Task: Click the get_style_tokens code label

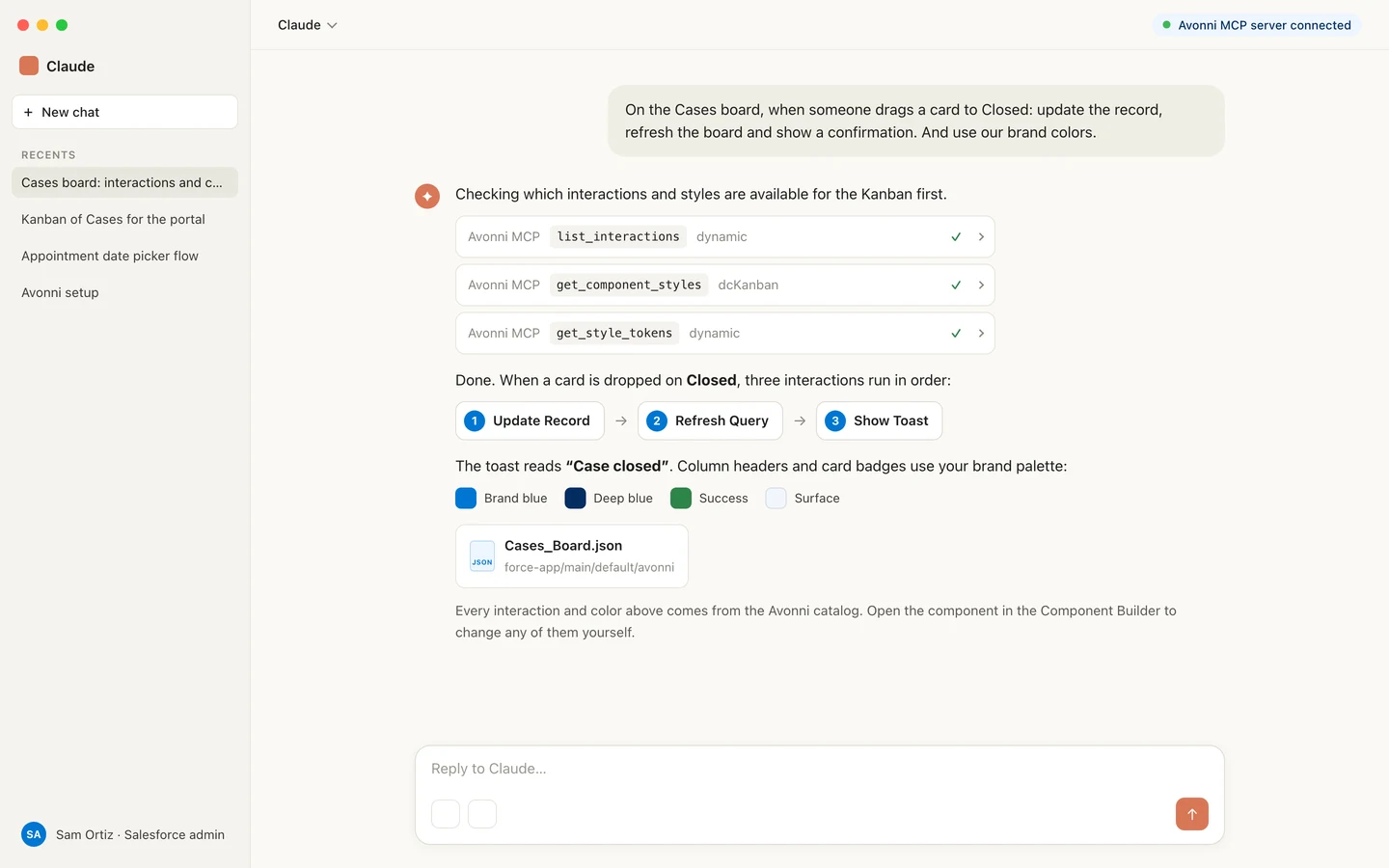Action: (x=614, y=333)
